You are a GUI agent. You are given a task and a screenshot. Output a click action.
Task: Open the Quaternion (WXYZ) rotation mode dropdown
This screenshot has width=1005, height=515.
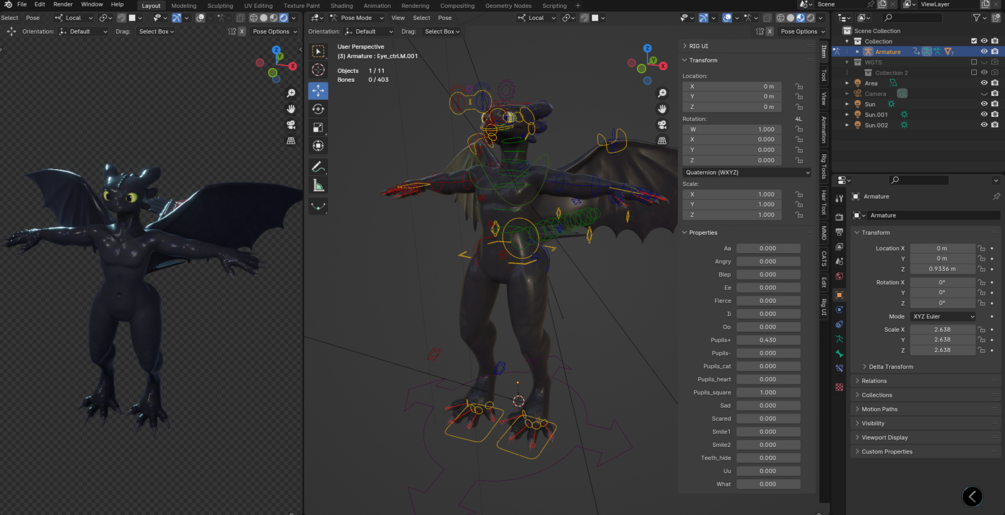[747, 172]
